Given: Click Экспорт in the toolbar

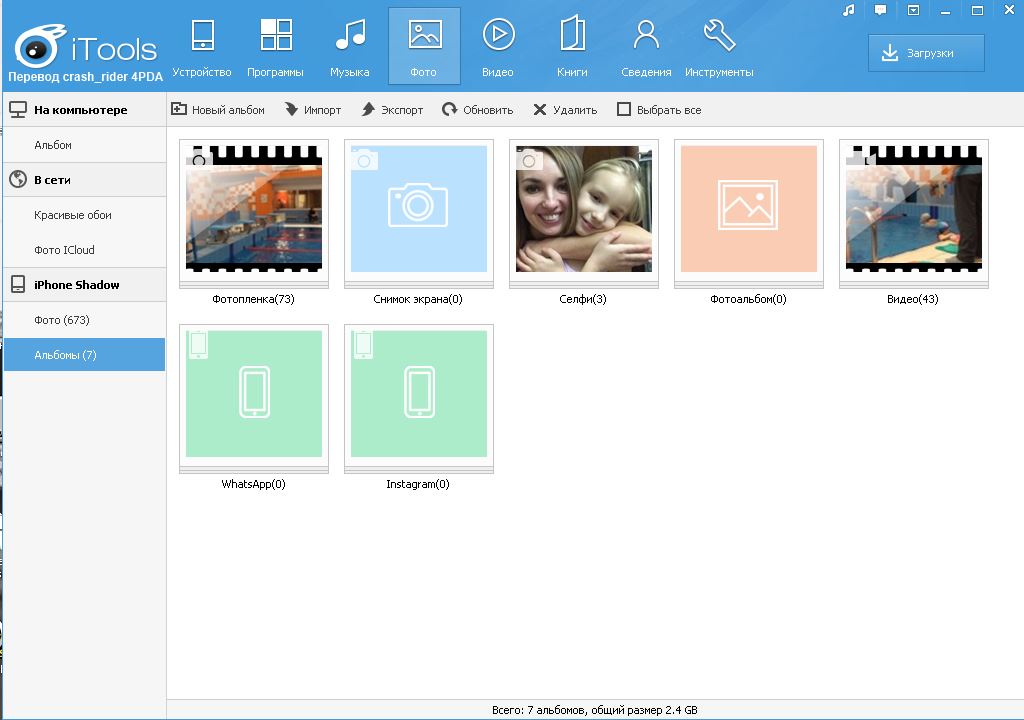Looking at the screenshot, I should 392,110.
